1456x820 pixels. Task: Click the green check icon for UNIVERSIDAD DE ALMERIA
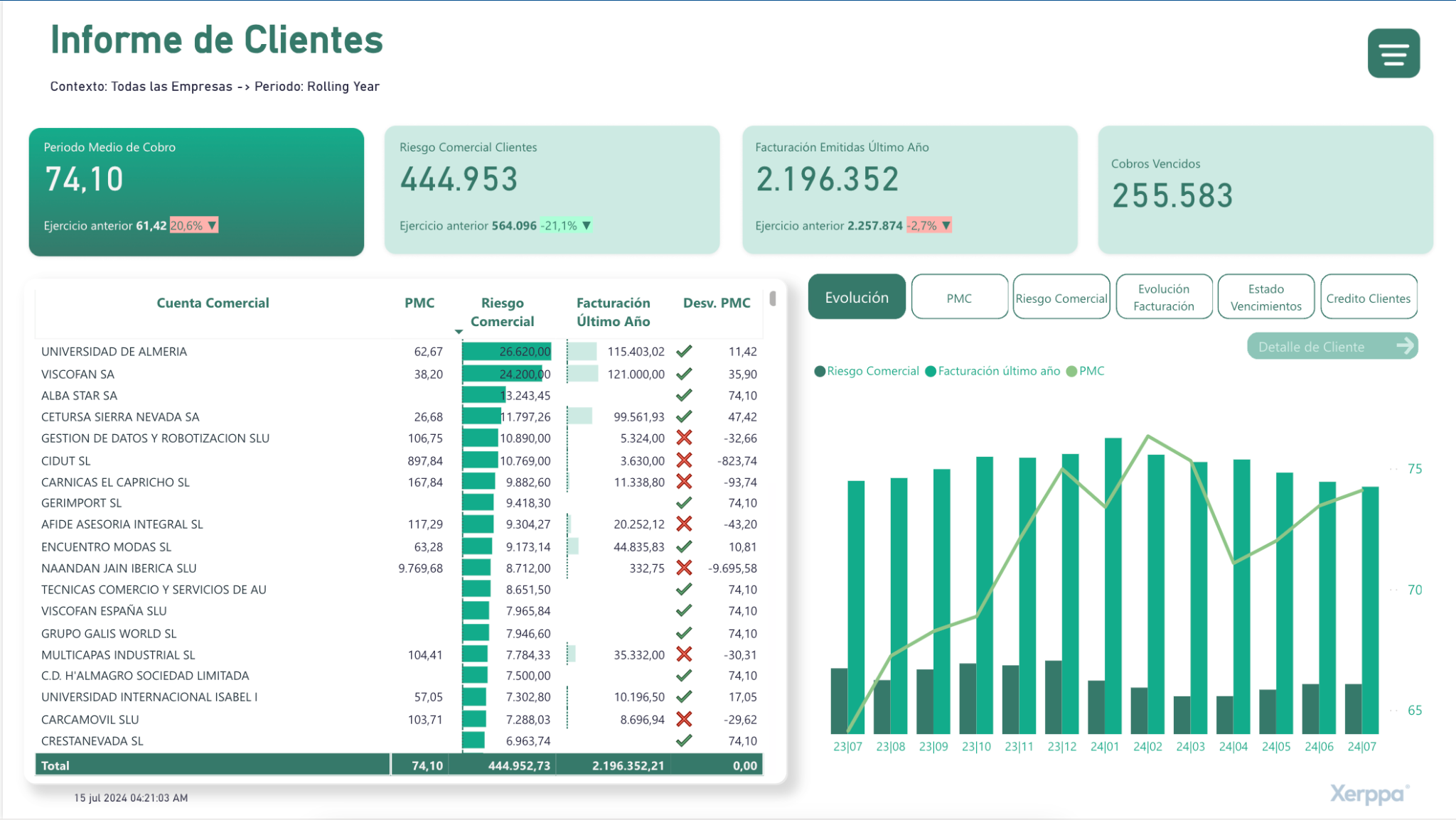tap(684, 351)
